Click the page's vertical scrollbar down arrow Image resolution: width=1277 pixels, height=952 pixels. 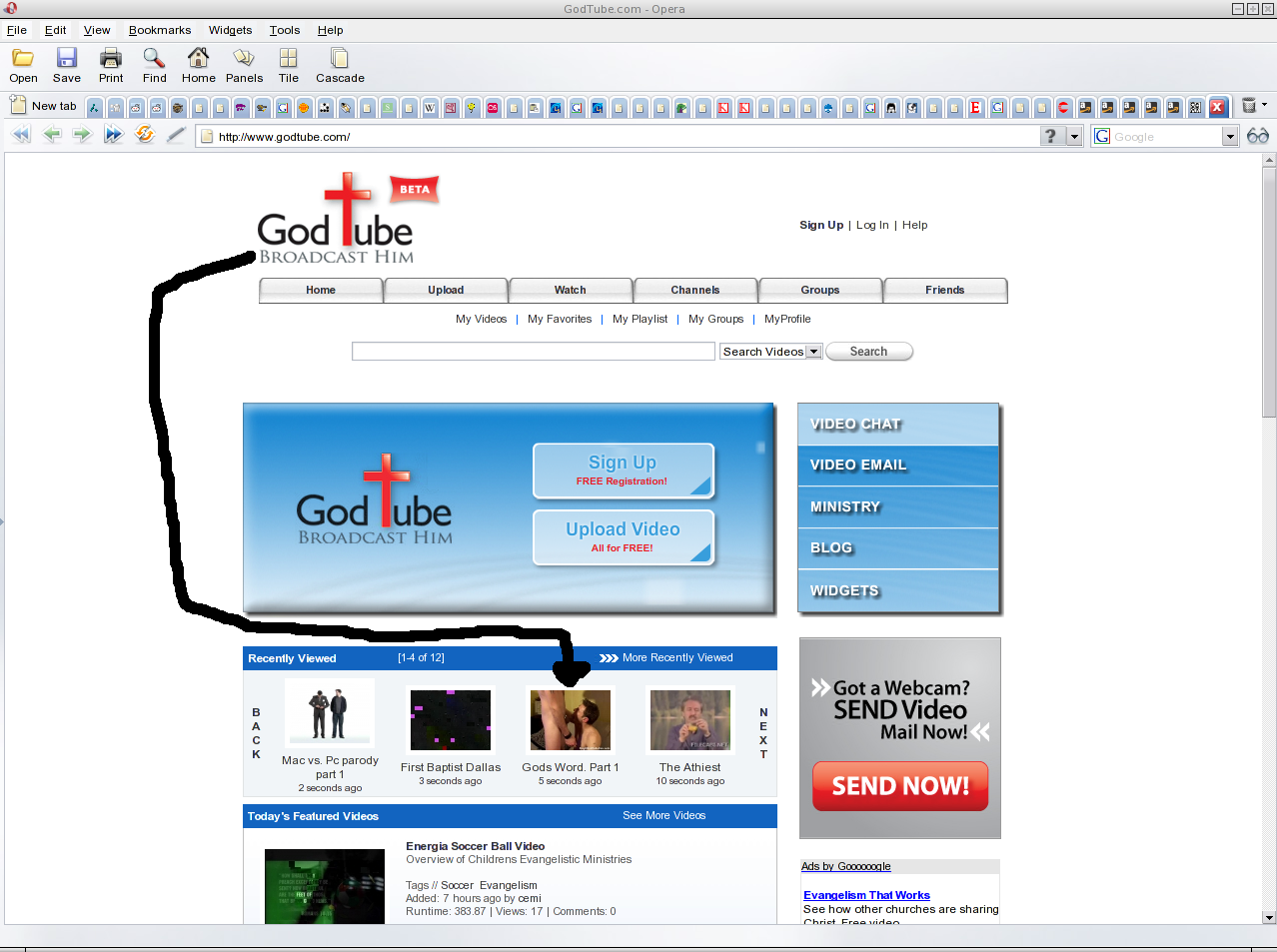click(1269, 917)
